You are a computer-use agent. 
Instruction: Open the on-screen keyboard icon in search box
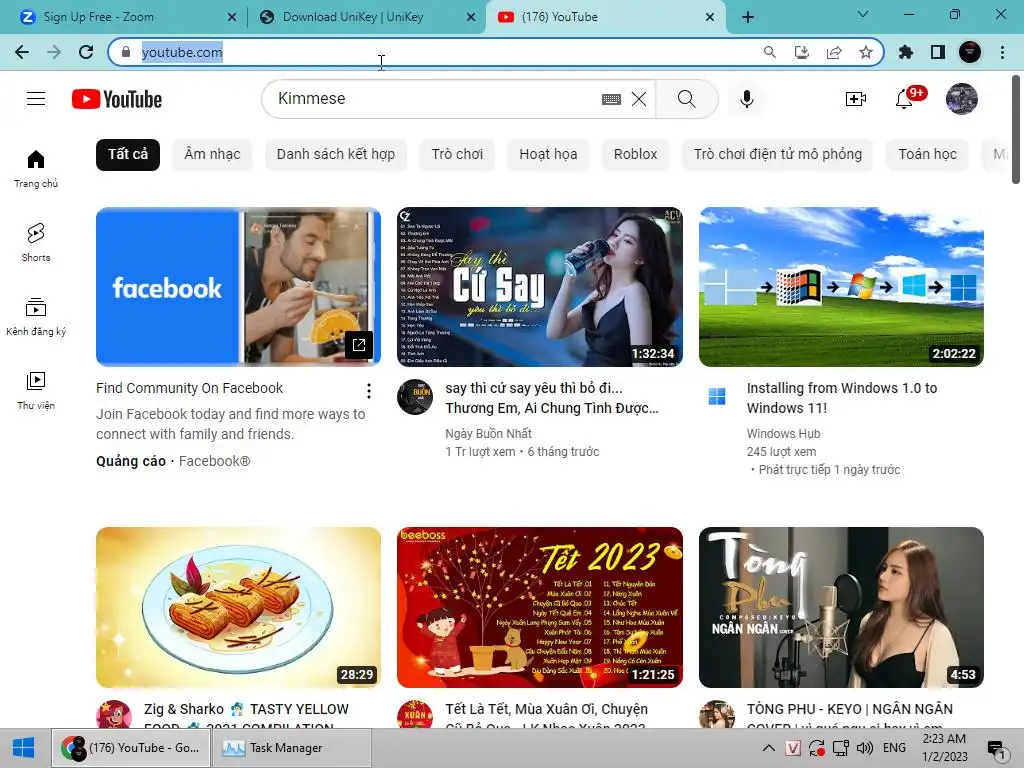611,99
